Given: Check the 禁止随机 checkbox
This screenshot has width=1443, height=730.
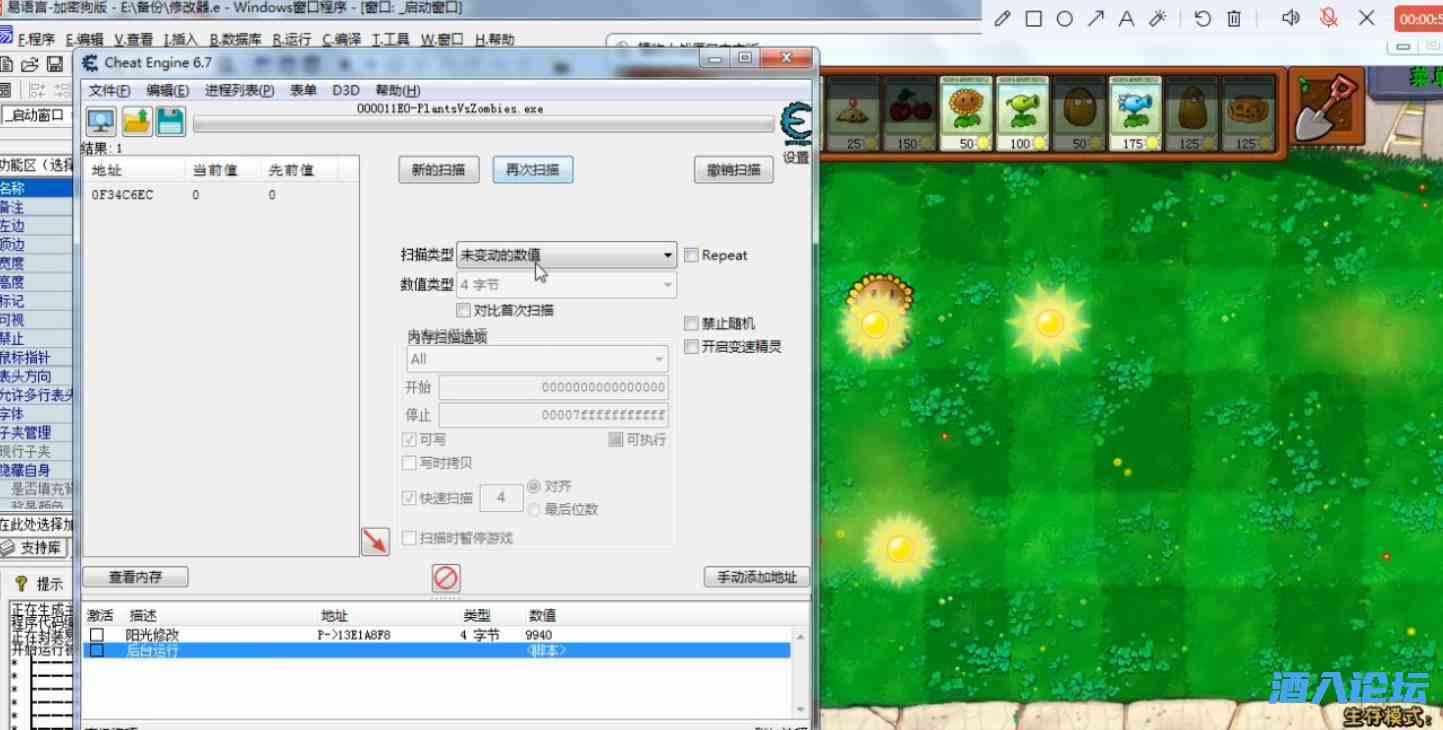Looking at the screenshot, I should 692,324.
